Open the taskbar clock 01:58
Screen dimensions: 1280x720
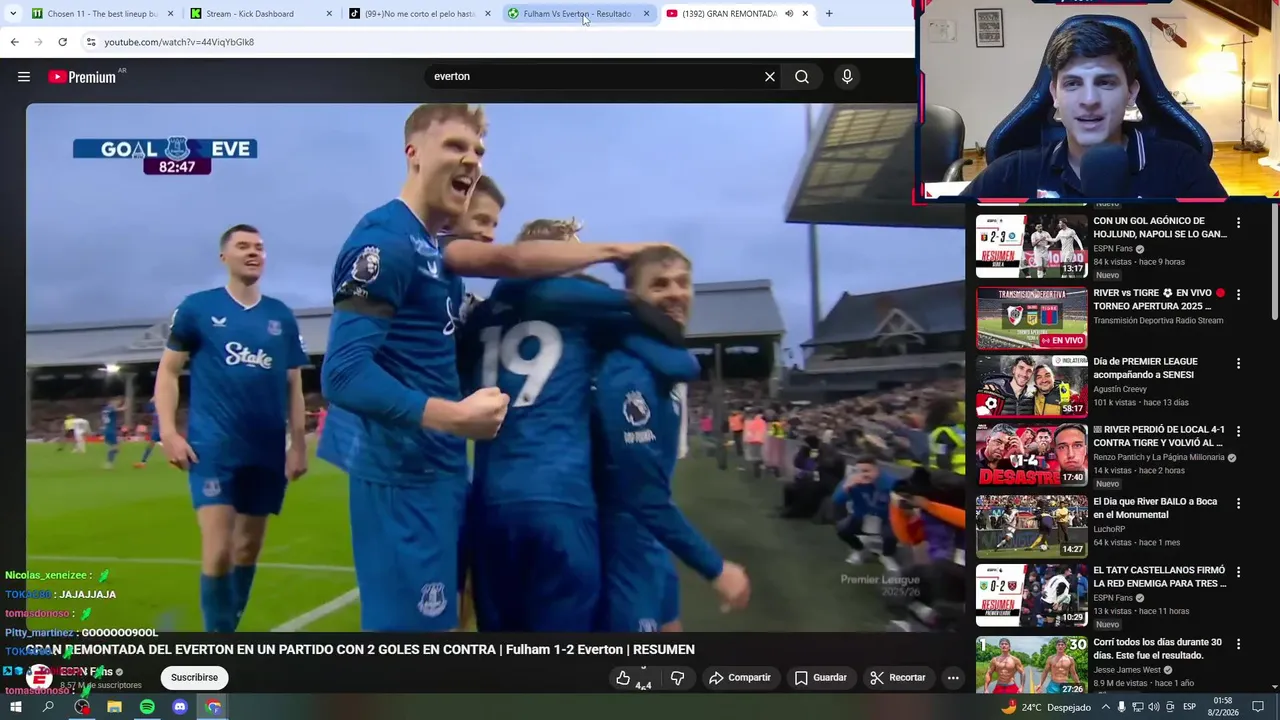tap(1222, 707)
